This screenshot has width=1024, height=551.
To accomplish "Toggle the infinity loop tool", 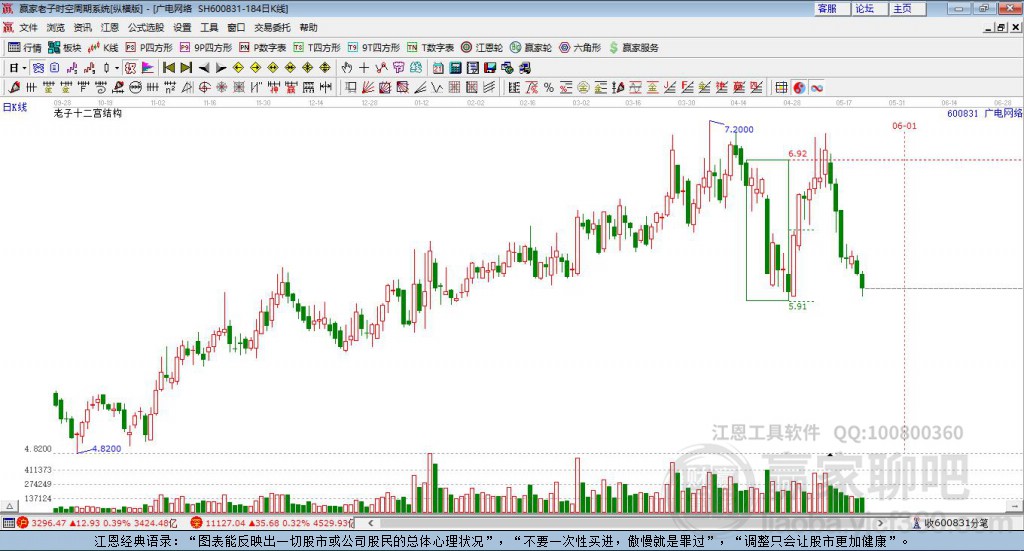I will pyautogui.click(x=816, y=87).
